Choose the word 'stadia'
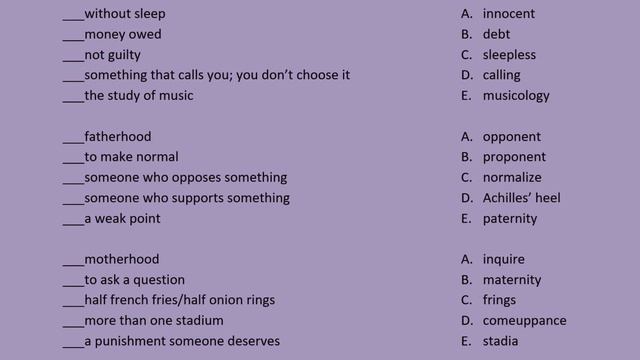This screenshot has width=640, height=360. pos(500,341)
